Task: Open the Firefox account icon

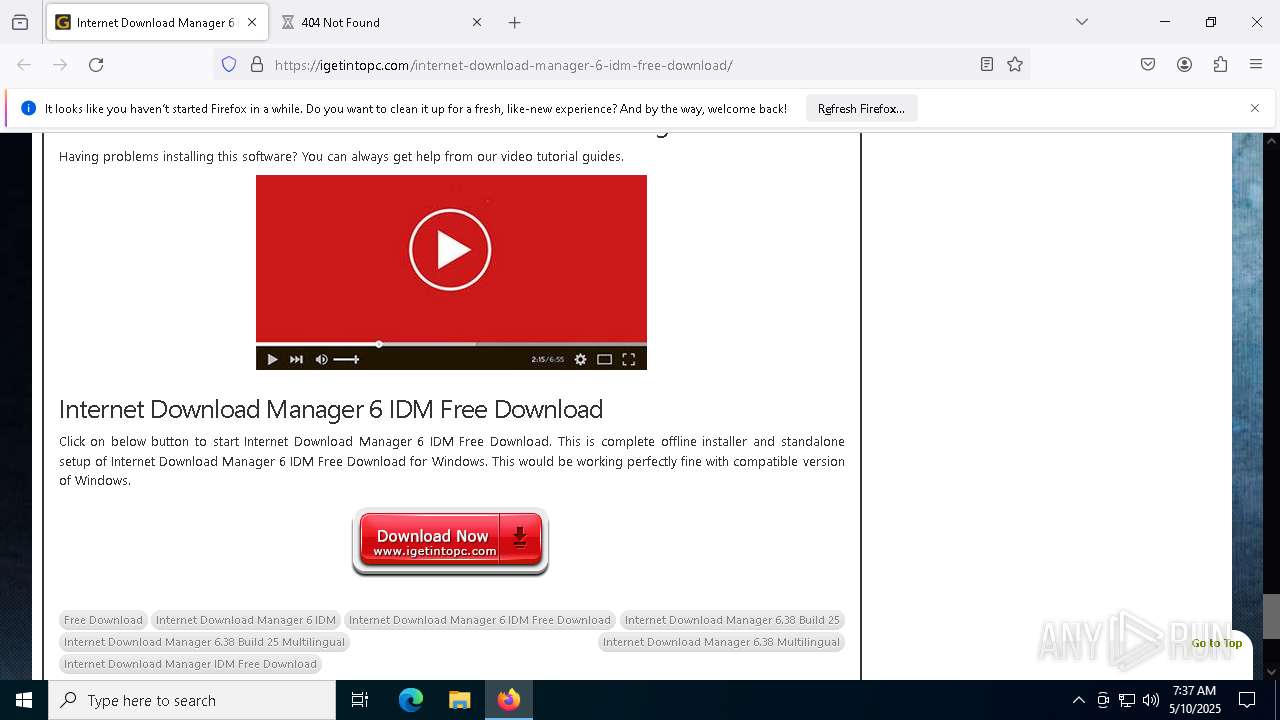Action: click(x=1184, y=65)
